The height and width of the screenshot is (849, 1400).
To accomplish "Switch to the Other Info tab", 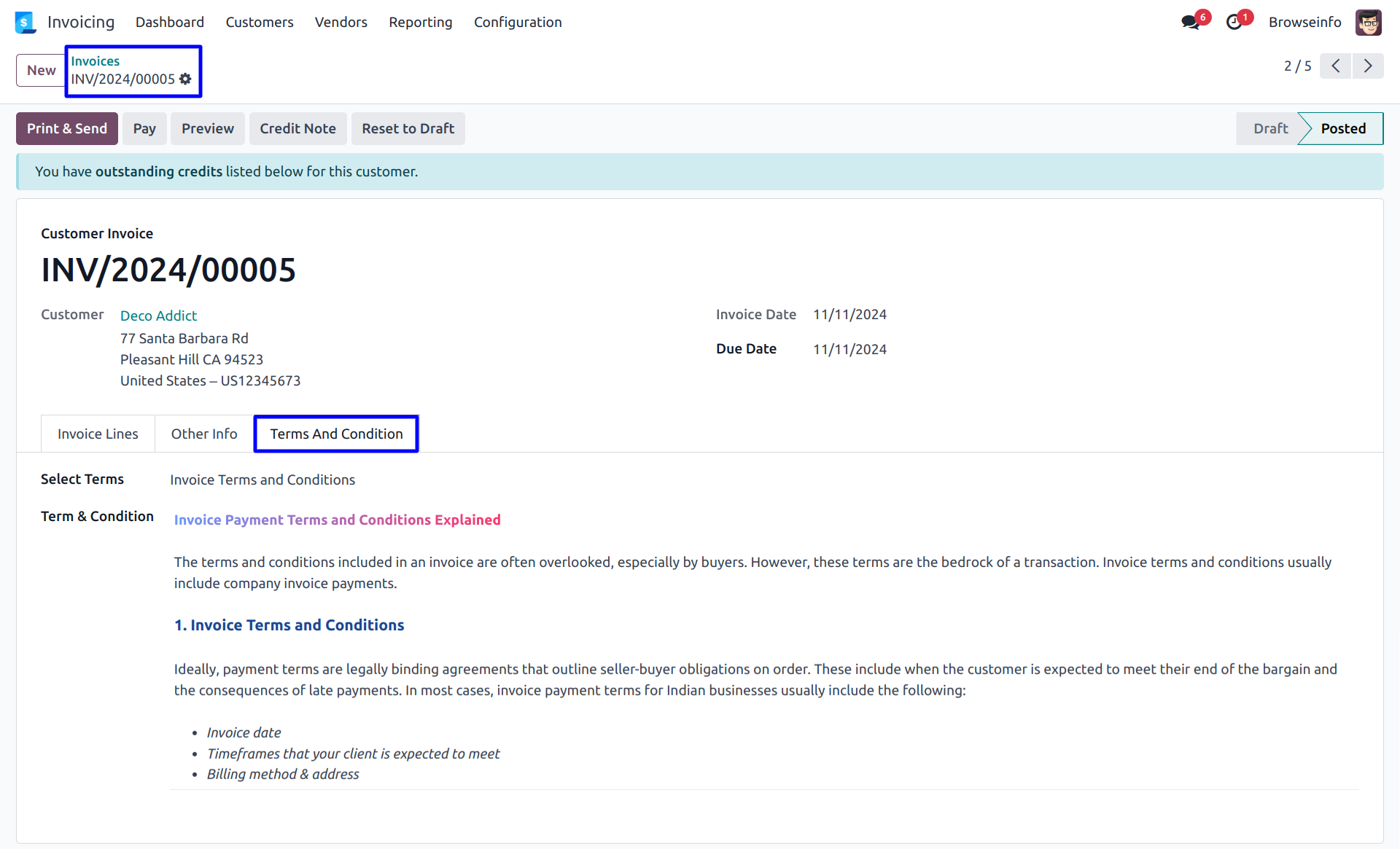I will (204, 434).
